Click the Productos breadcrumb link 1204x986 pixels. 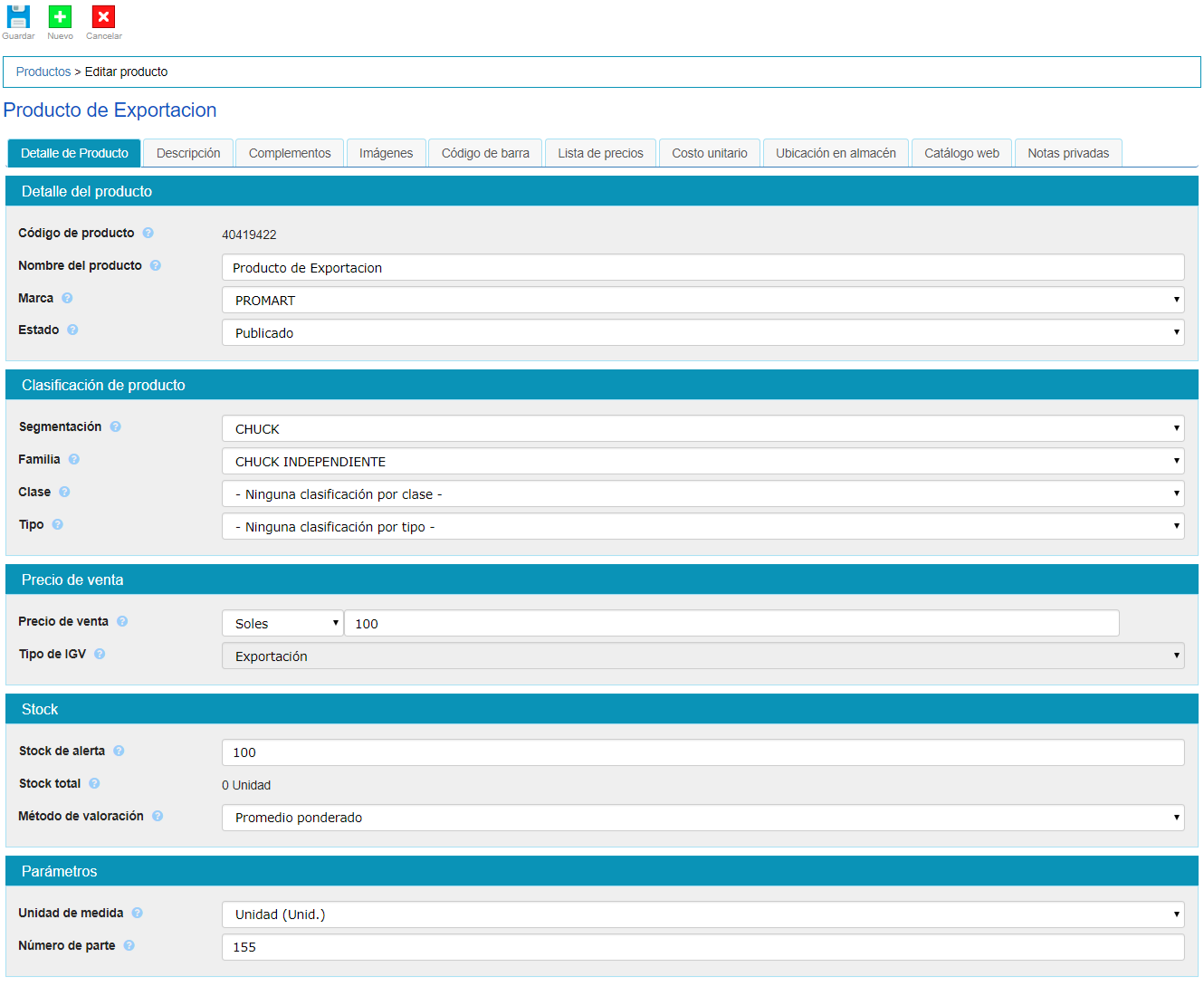coord(43,72)
